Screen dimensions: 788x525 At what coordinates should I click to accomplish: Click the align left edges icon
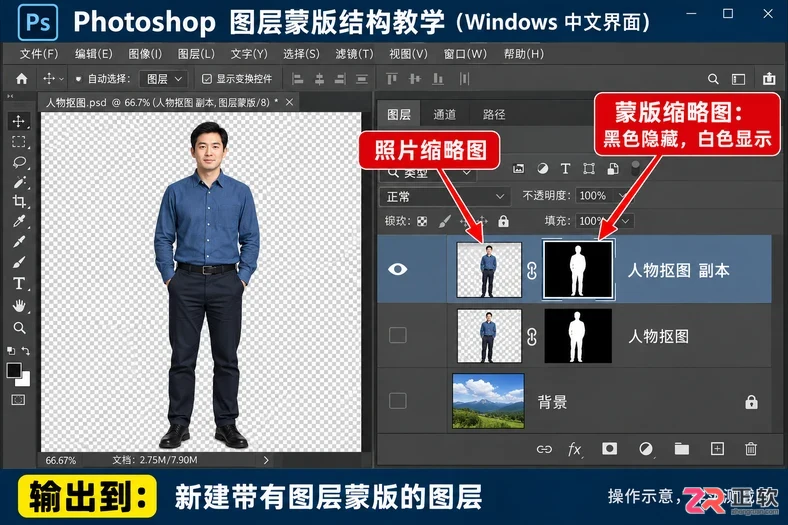click(x=298, y=79)
